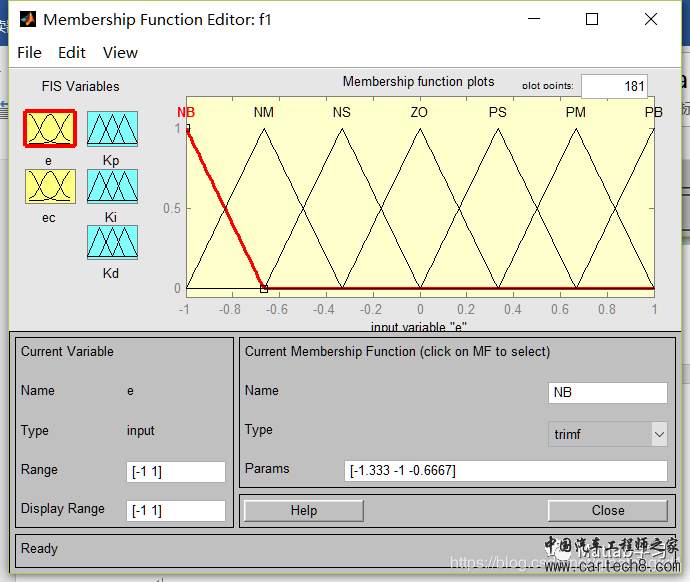This screenshot has height=582, width=690.
Task: Click the MATLAB logo in title bar
Action: [28, 19]
